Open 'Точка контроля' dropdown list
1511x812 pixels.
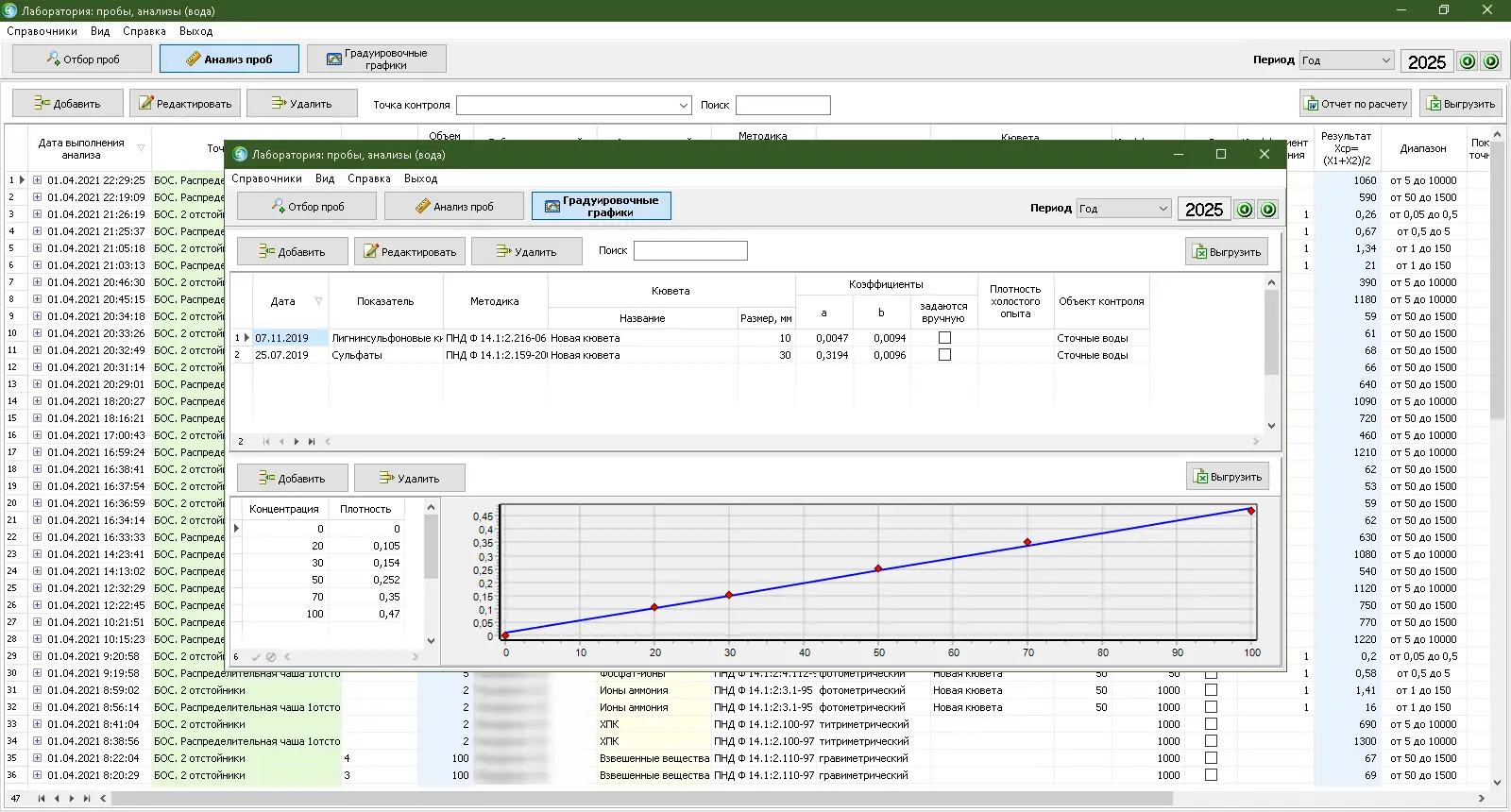click(684, 105)
